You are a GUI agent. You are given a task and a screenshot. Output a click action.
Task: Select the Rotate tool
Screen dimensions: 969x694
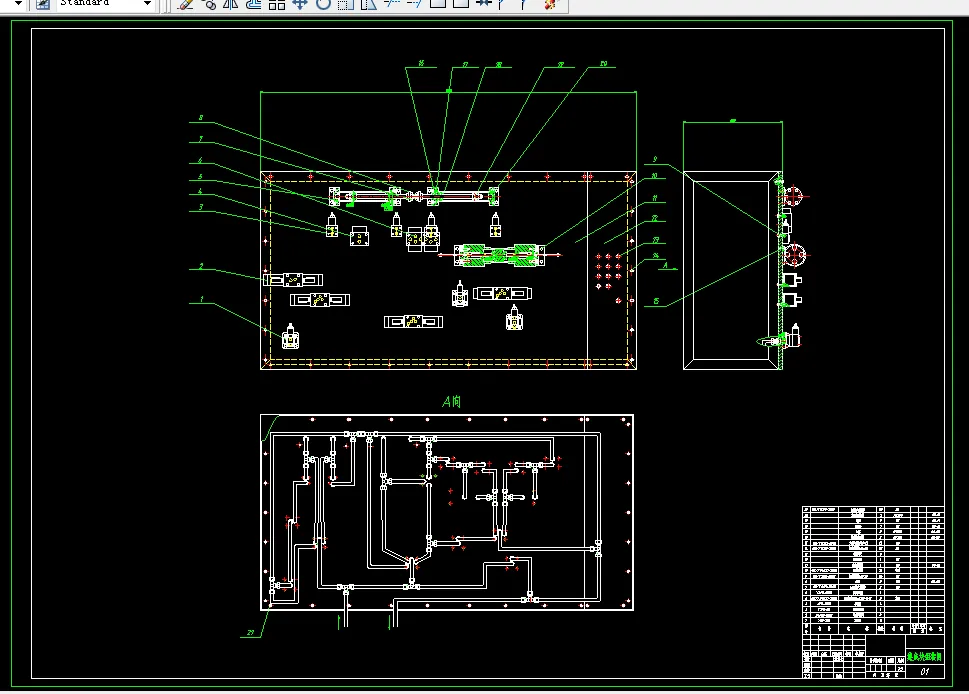[323, 4]
